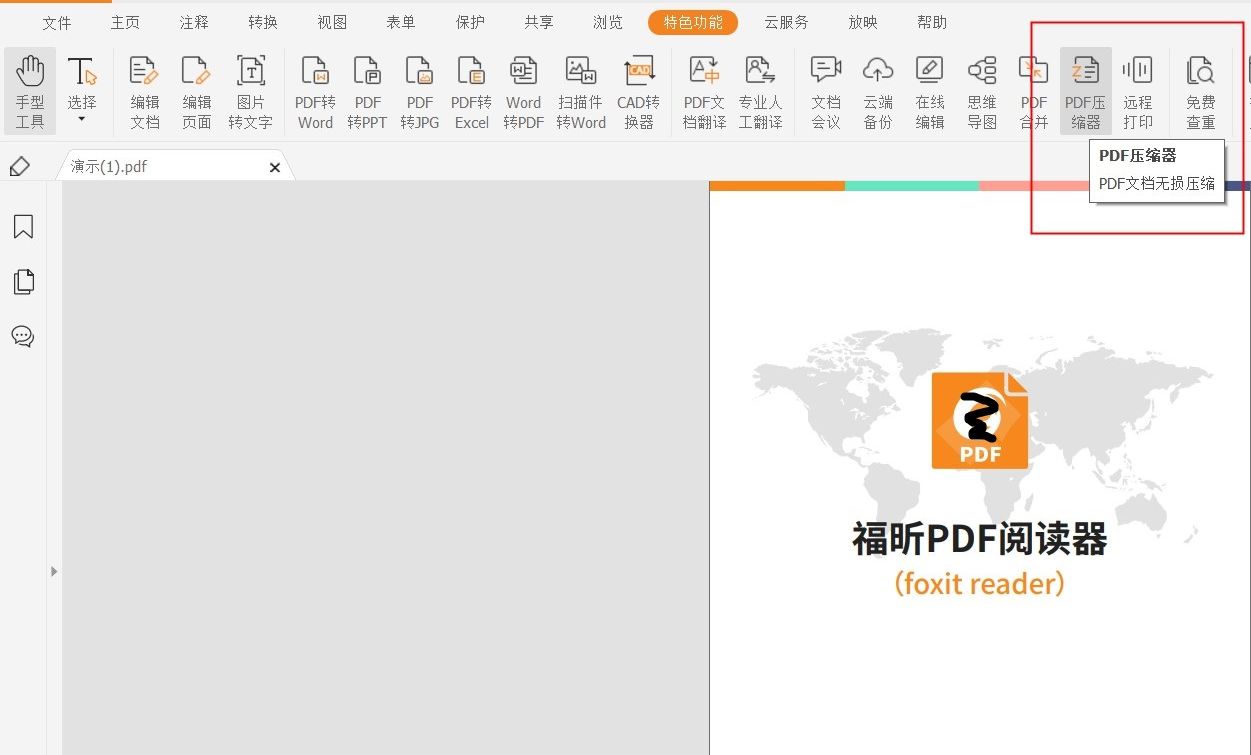Expand the collapsed side panel arrow
Image resolution: width=1251 pixels, height=755 pixels.
coord(54,571)
